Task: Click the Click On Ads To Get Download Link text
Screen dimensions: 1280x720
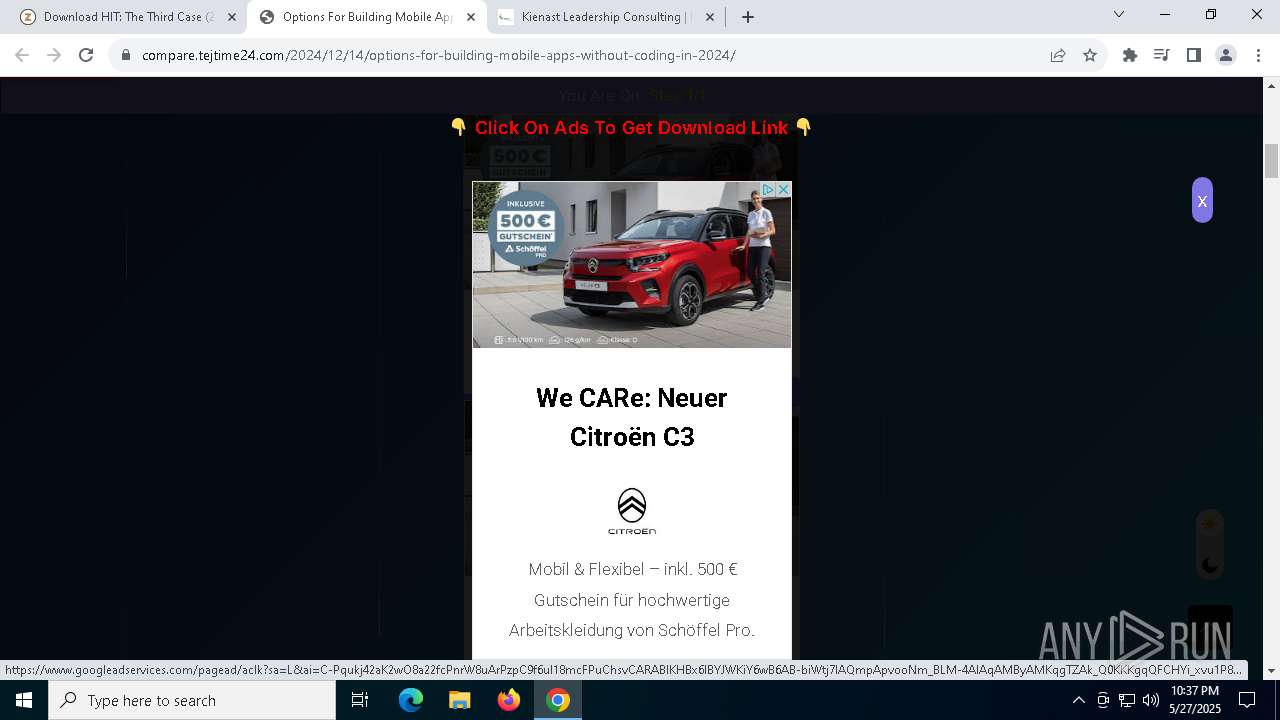Action: (x=631, y=128)
